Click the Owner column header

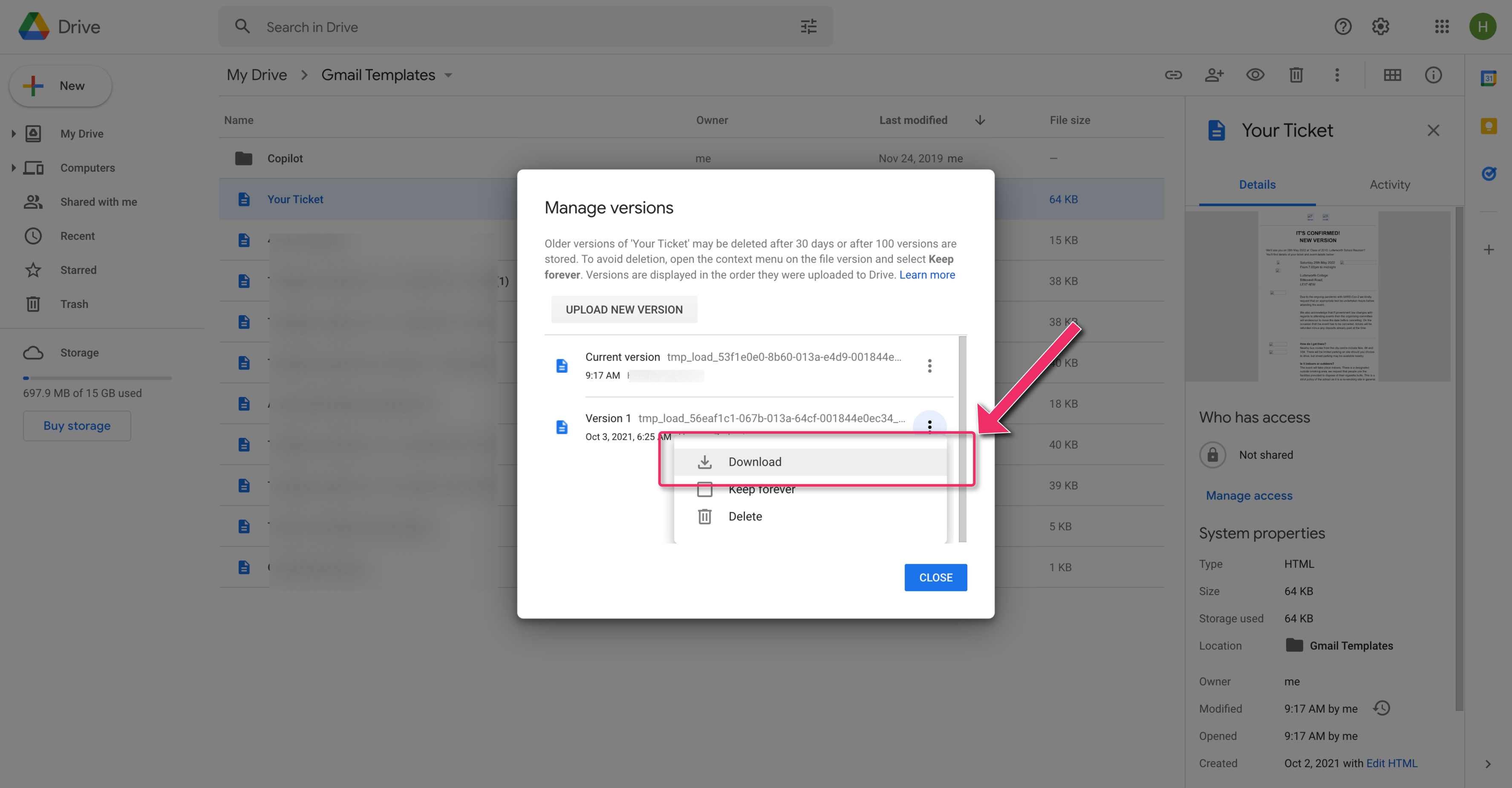pyautogui.click(x=711, y=120)
